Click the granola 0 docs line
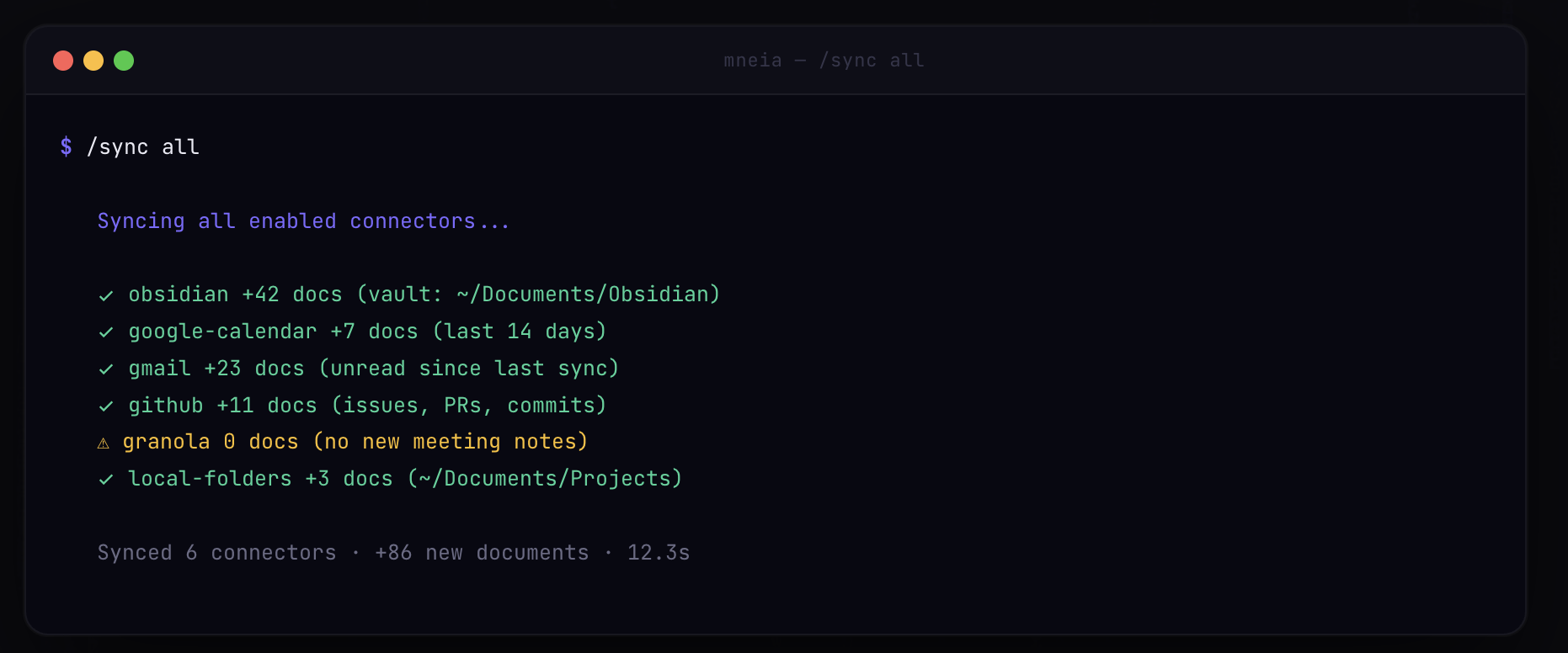Viewport: 1568px width, 653px height. pyautogui.click(x=355, y=442)
